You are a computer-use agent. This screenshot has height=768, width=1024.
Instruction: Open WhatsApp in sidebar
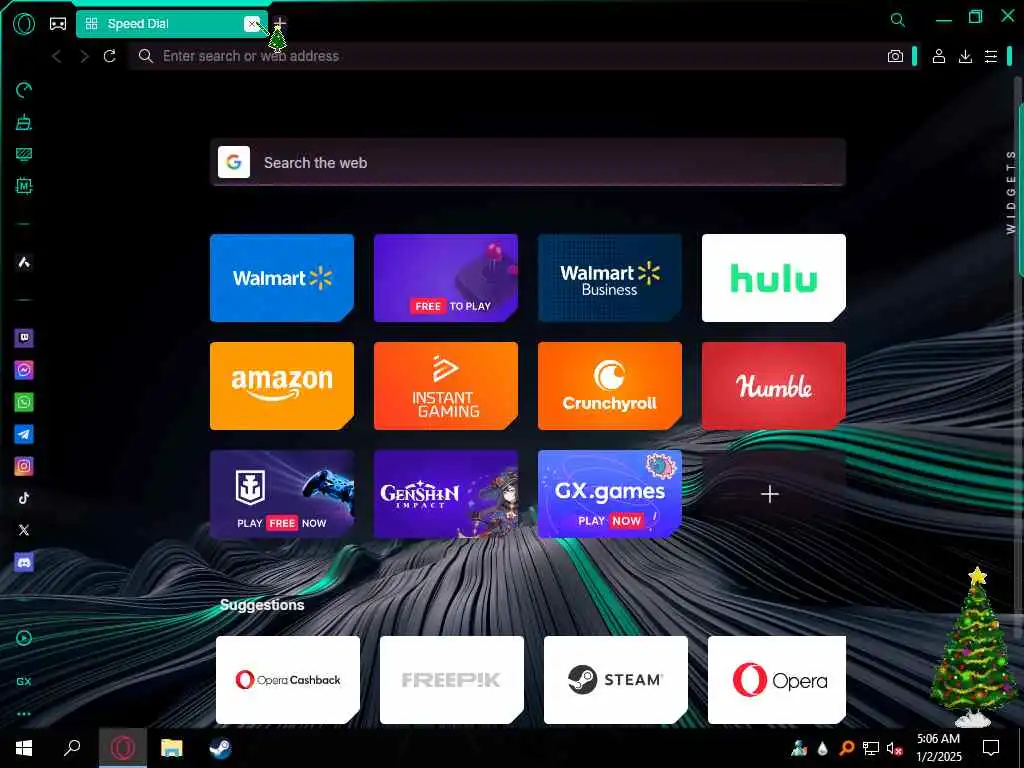click(x=24, y=402)
